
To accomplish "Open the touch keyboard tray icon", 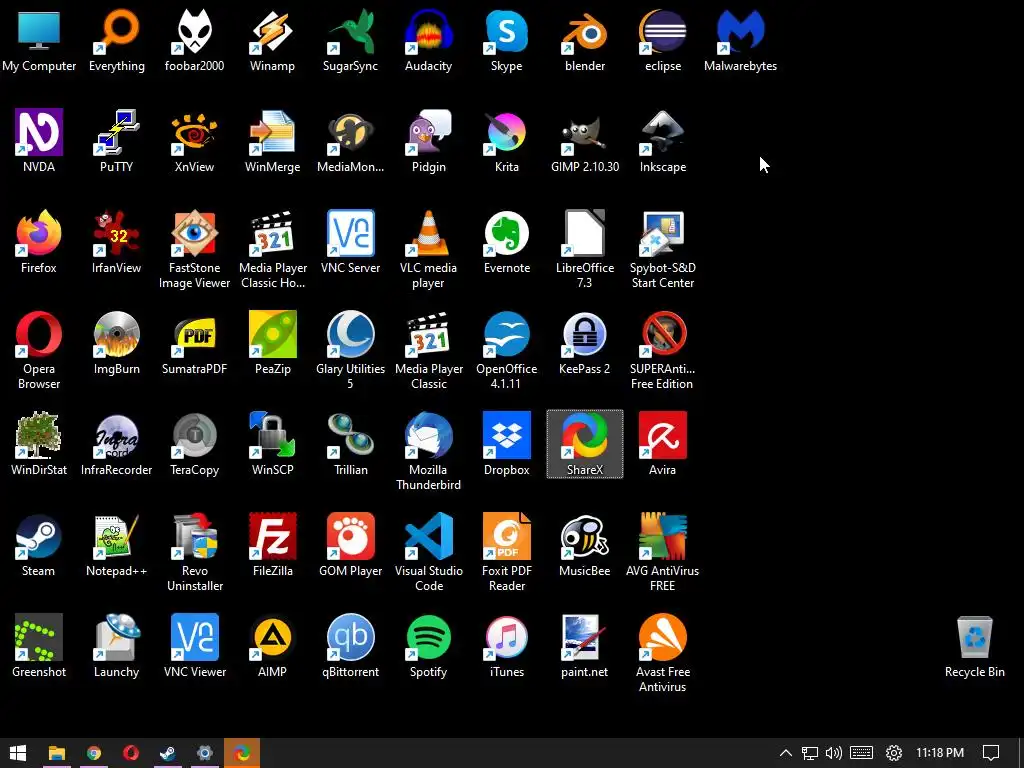I will coord(861,753).
